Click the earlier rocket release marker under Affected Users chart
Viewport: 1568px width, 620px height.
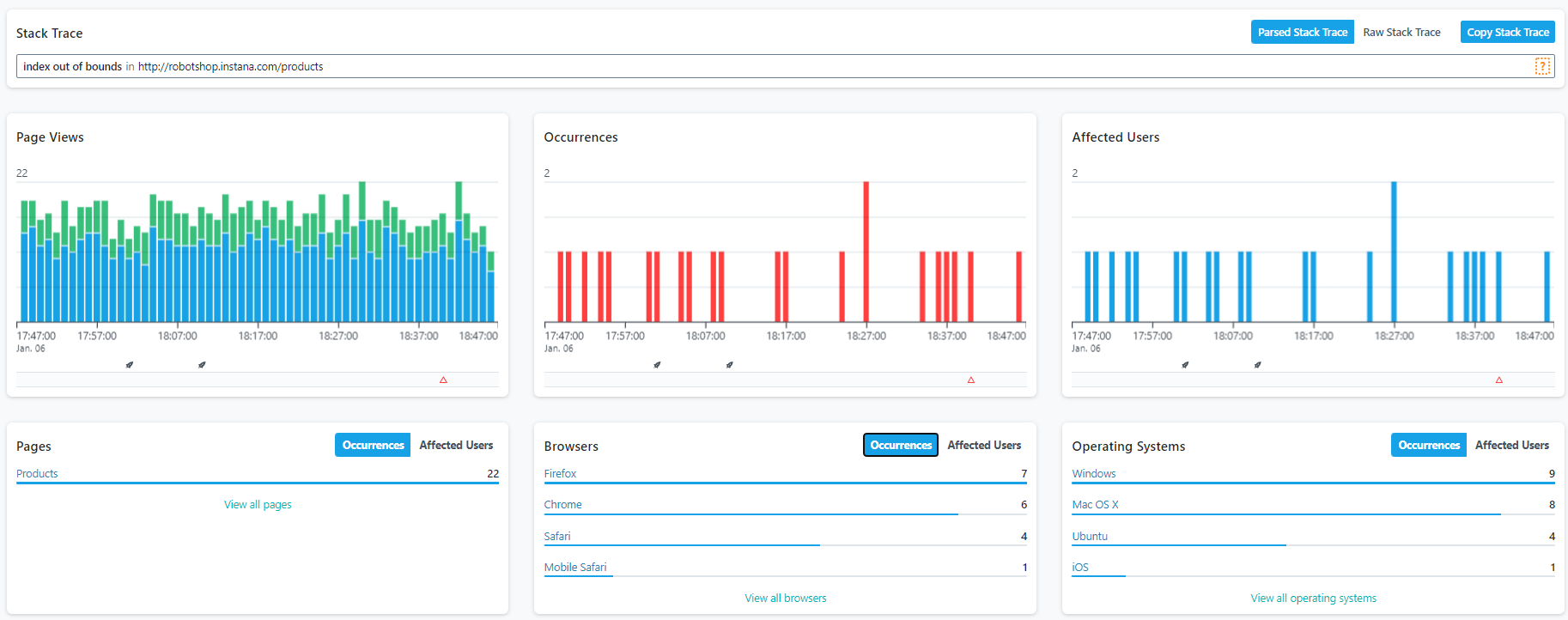[x=1185, y=365]
